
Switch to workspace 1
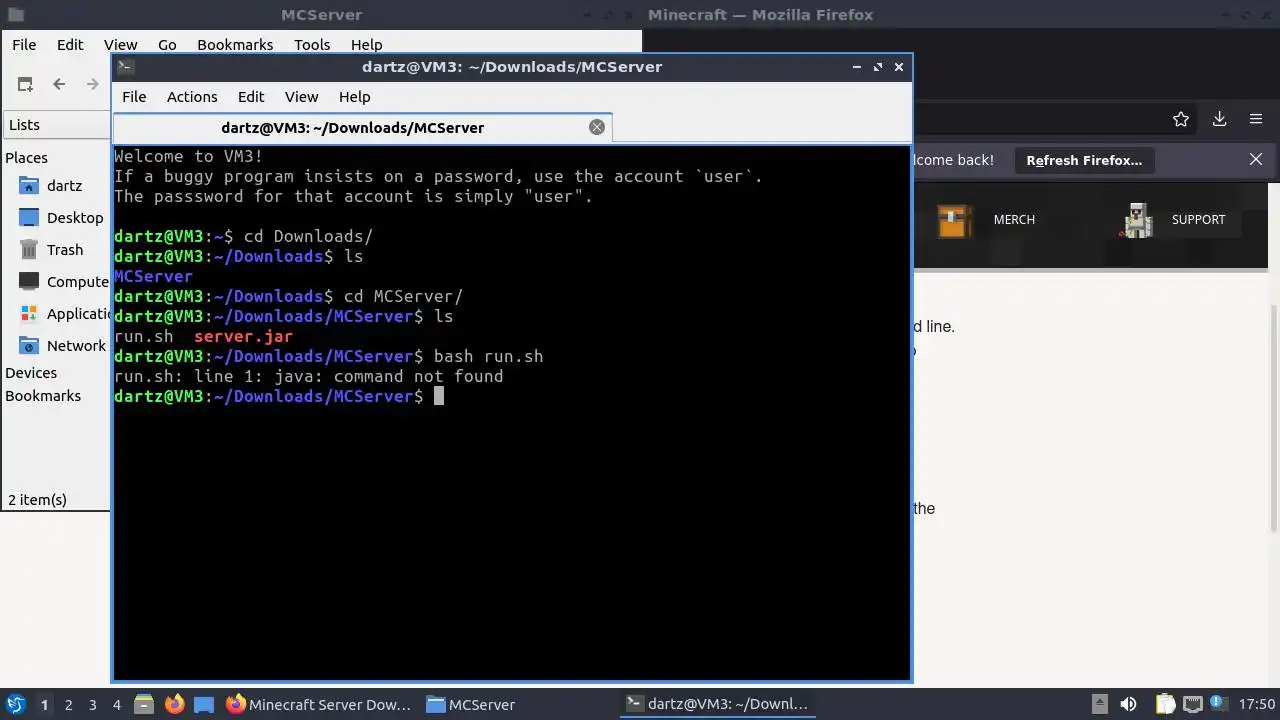44,705
